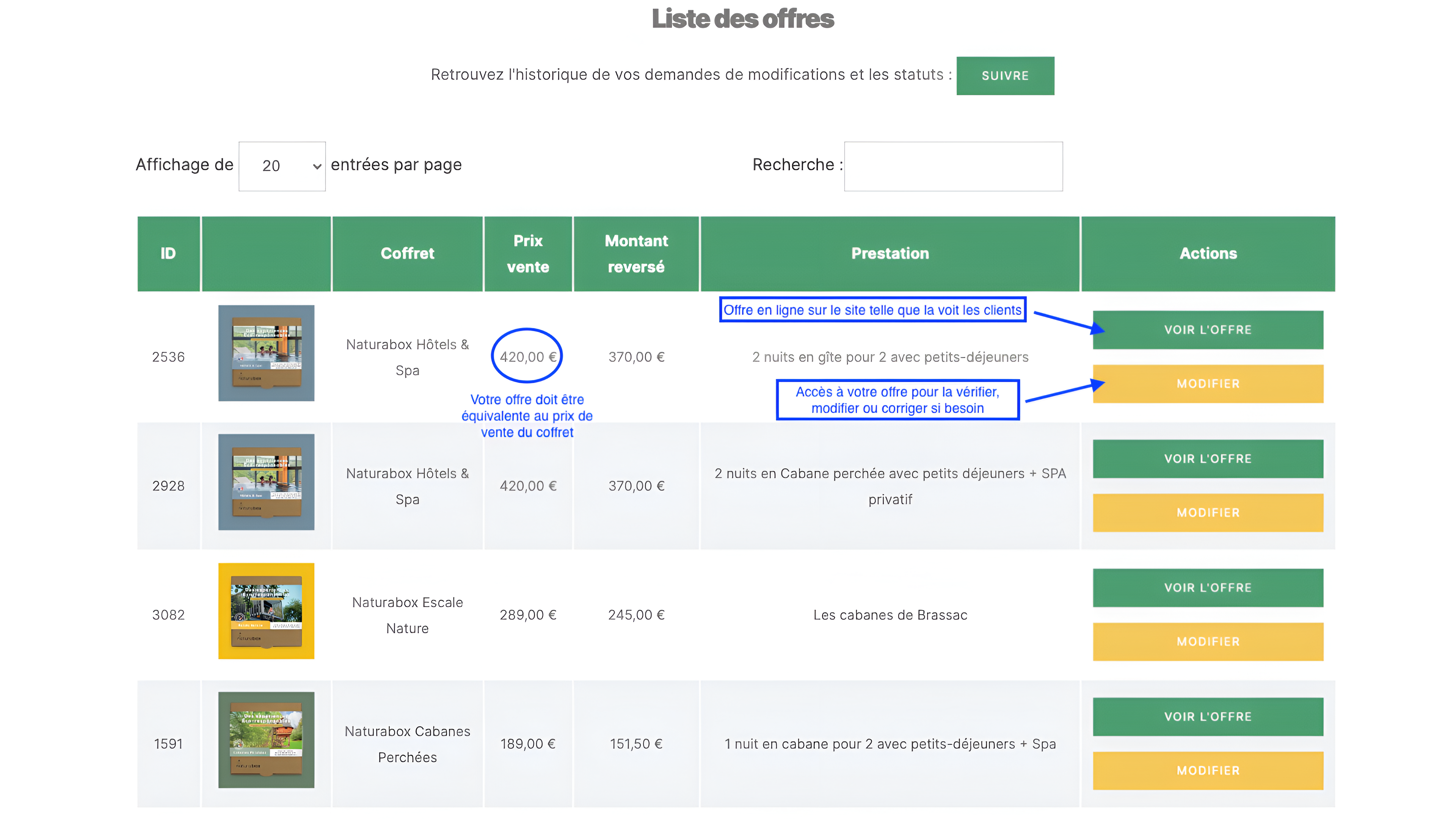Click the 'Liste des offres' heading
Viewport: 1456px width, 819px height.
[743, 19]
